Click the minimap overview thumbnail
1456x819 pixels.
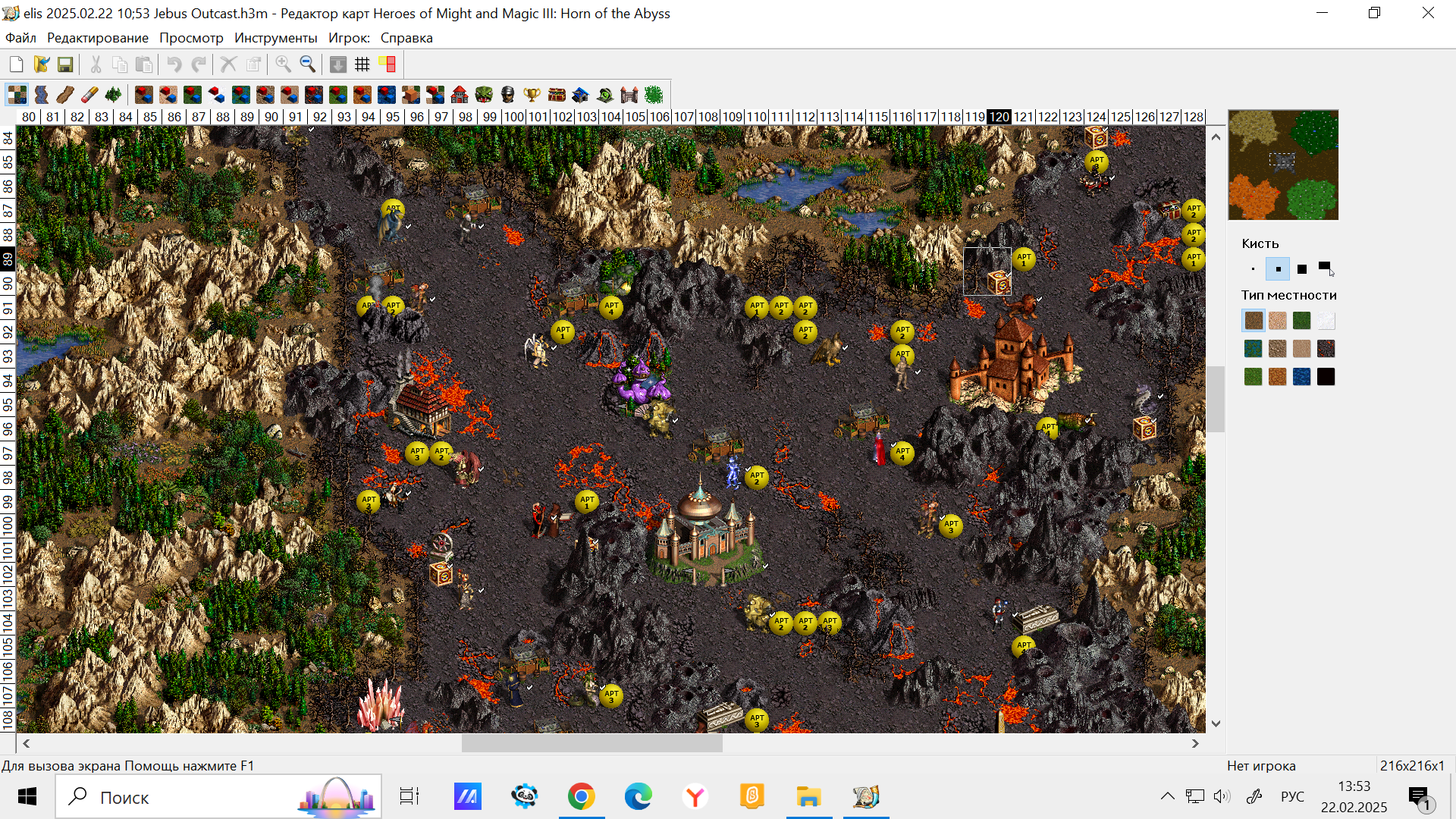click(1283, 165)
